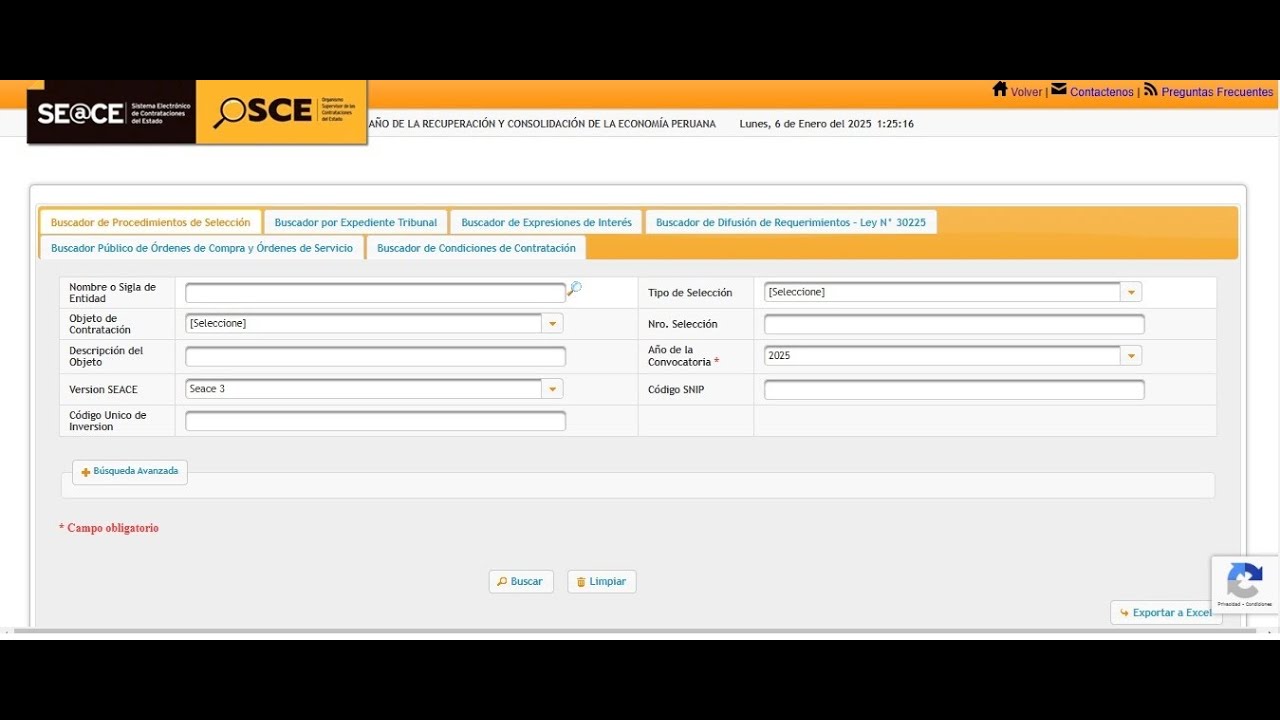The width and height of the screenshot is (1280, 720).
Task: Switch to Buscador Público de Órdenes tab
Action: 202,248
